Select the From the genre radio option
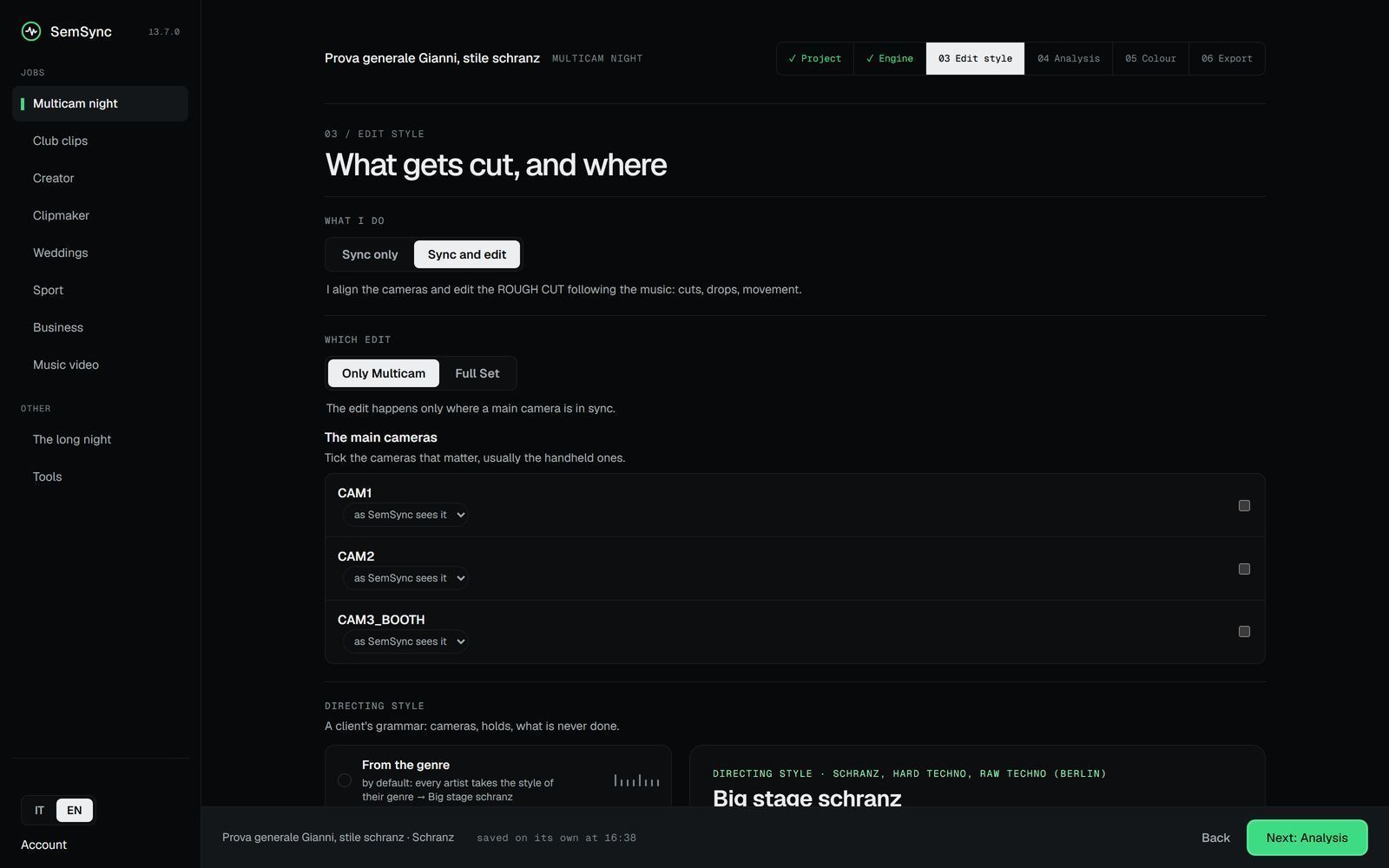The height and width of the screenshot is (868, 1389). pyautogui.click(x=345, y=780)
